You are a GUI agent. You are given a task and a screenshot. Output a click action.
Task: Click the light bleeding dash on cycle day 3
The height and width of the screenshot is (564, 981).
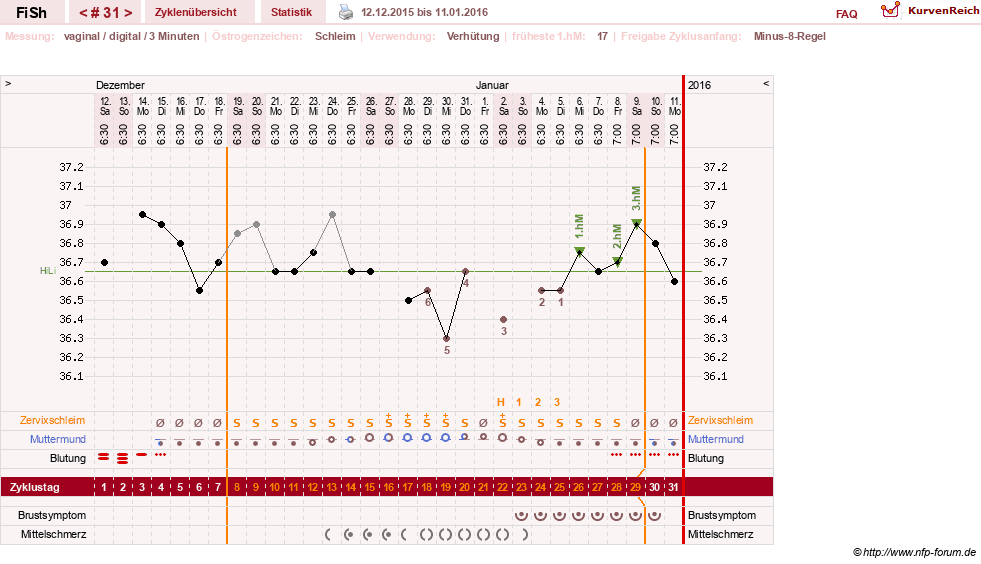(142, 454)
